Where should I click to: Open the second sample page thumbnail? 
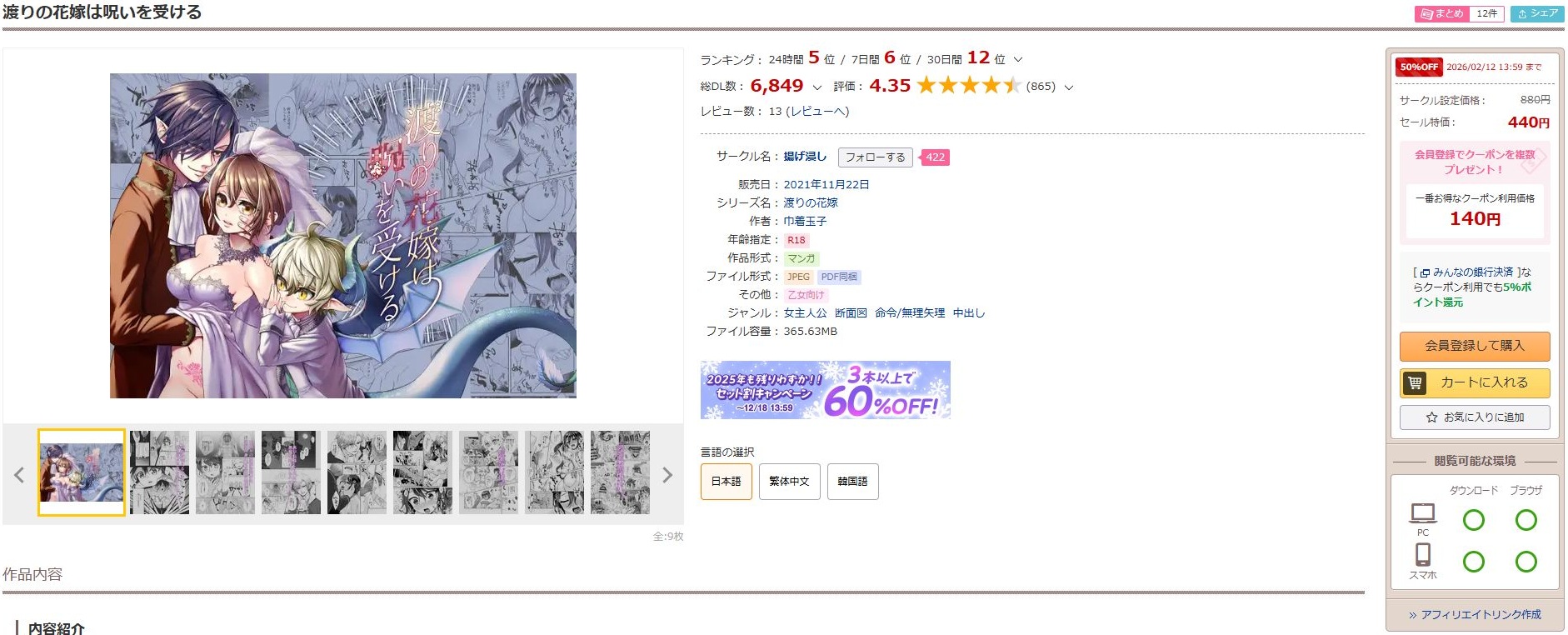159,472
